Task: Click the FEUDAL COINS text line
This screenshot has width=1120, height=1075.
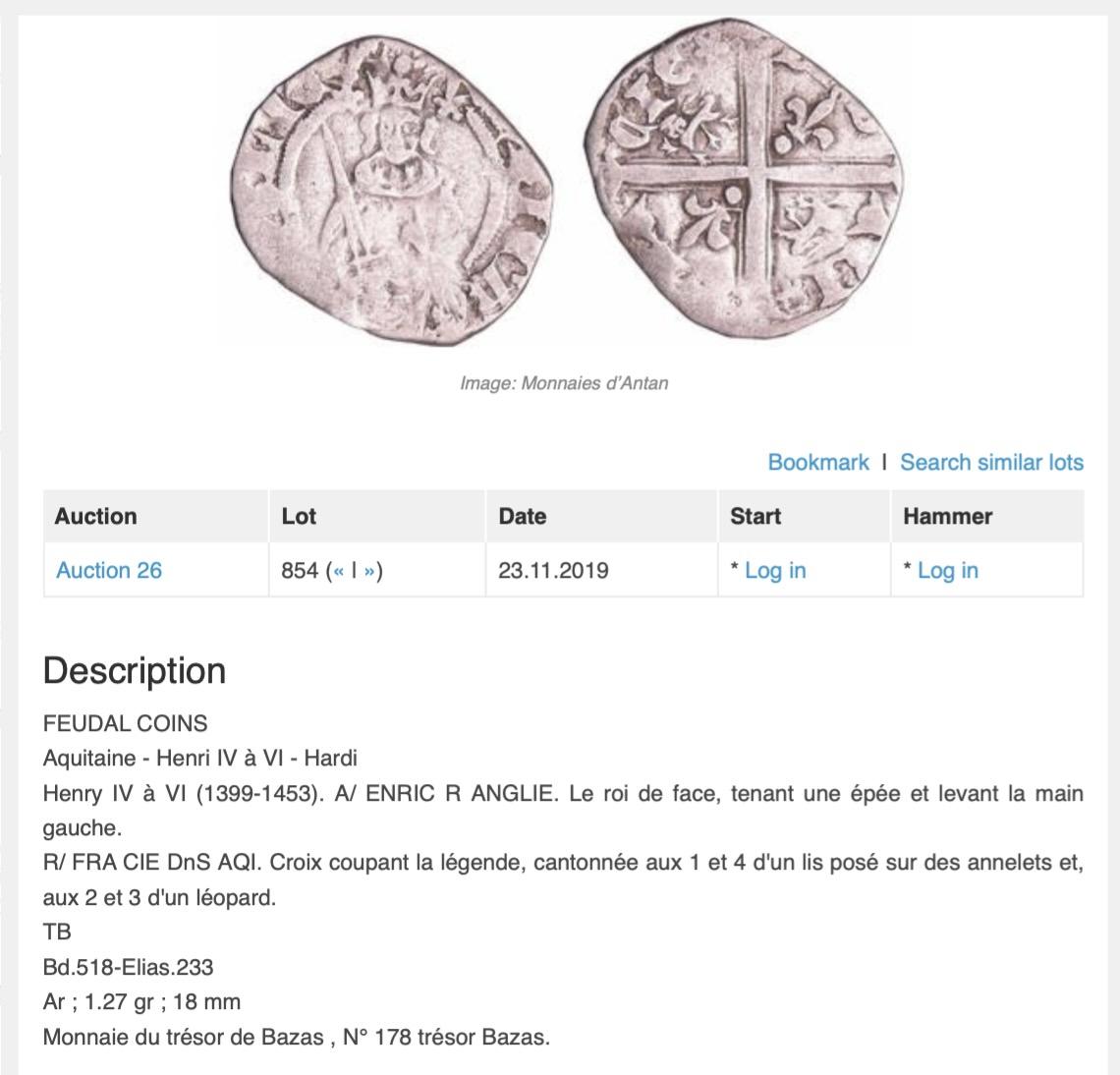Action: (126, 724)
